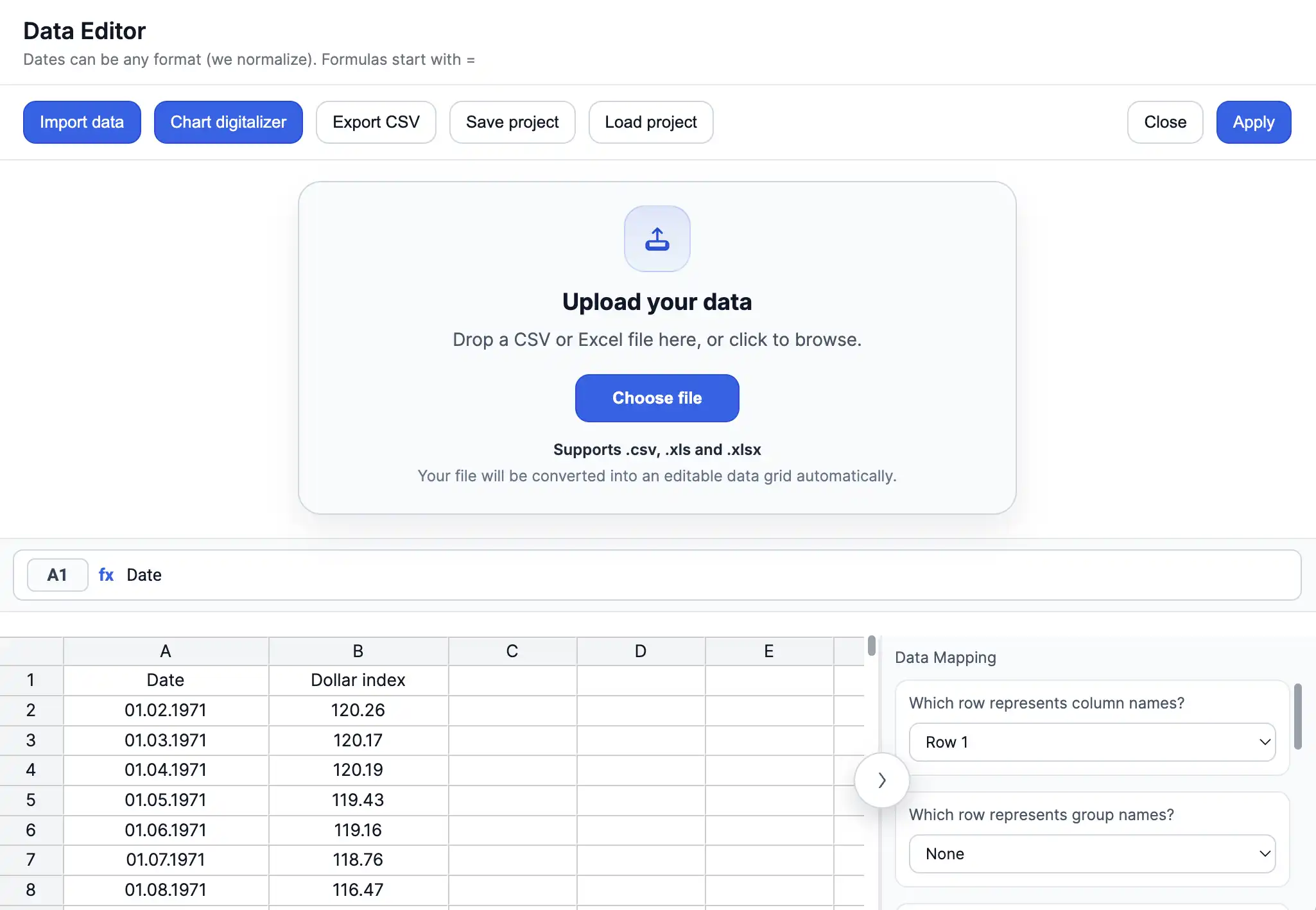Export the data as CSV
This screenshot has width=1316, height=910.
(x=376, y=122)
